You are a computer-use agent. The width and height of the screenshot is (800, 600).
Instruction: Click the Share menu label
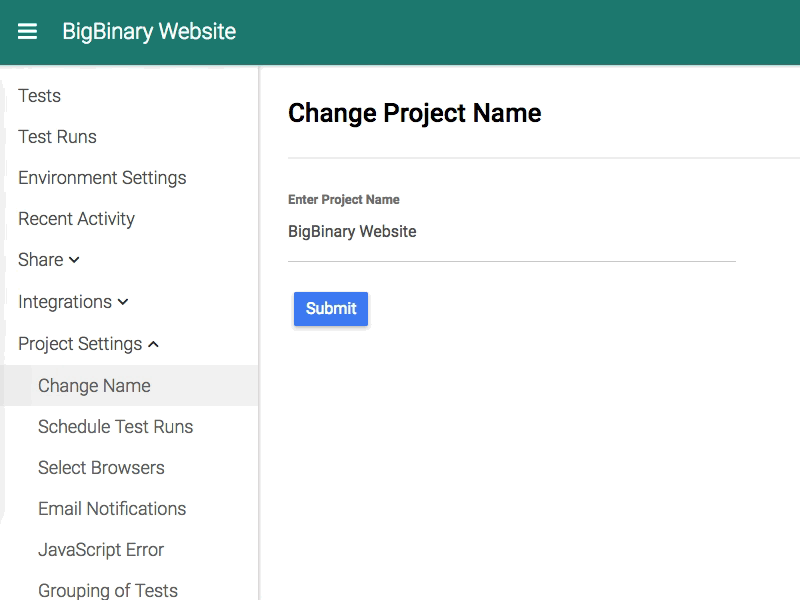tap(41, 260)
